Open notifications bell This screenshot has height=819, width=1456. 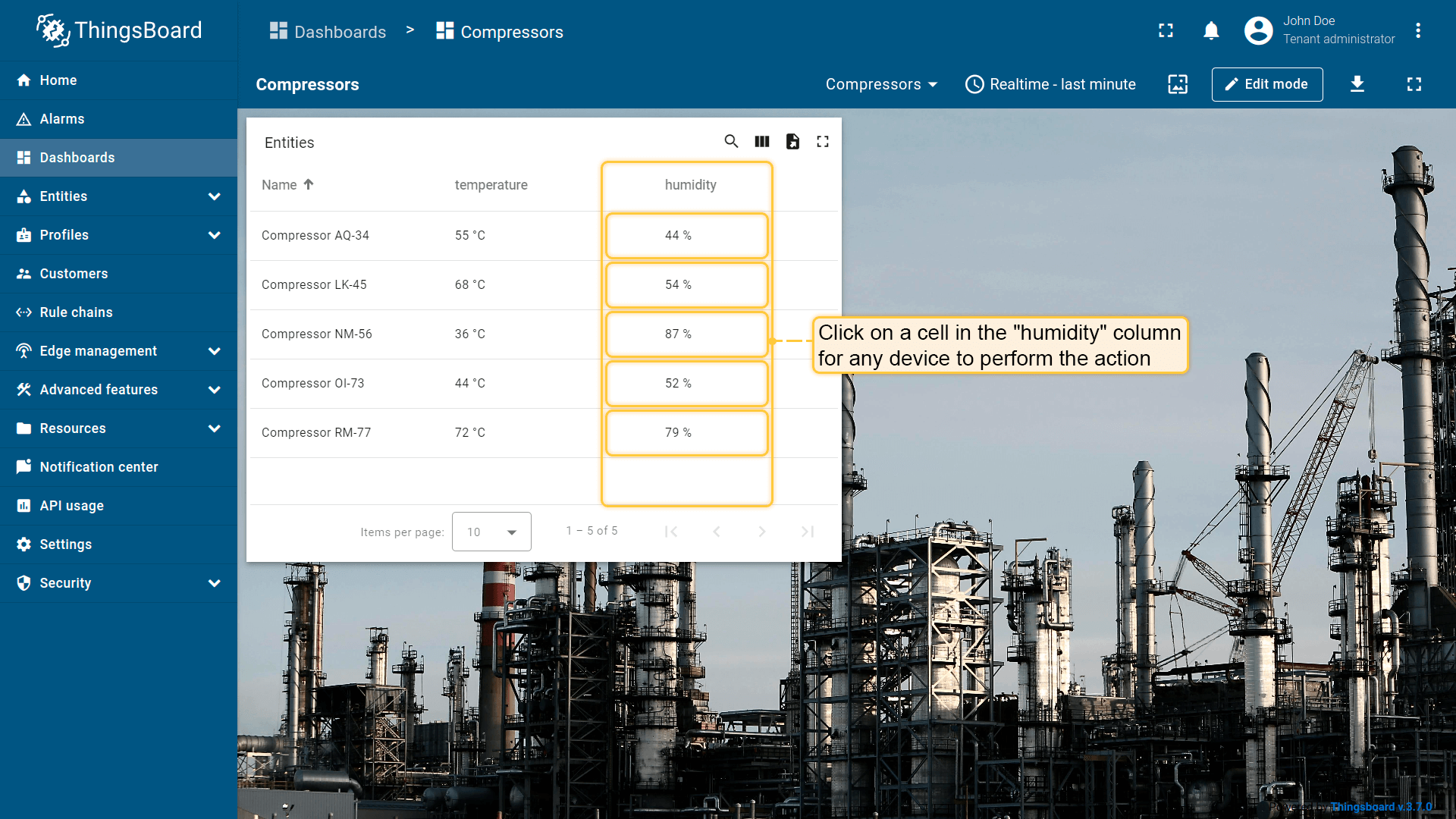1211,31
